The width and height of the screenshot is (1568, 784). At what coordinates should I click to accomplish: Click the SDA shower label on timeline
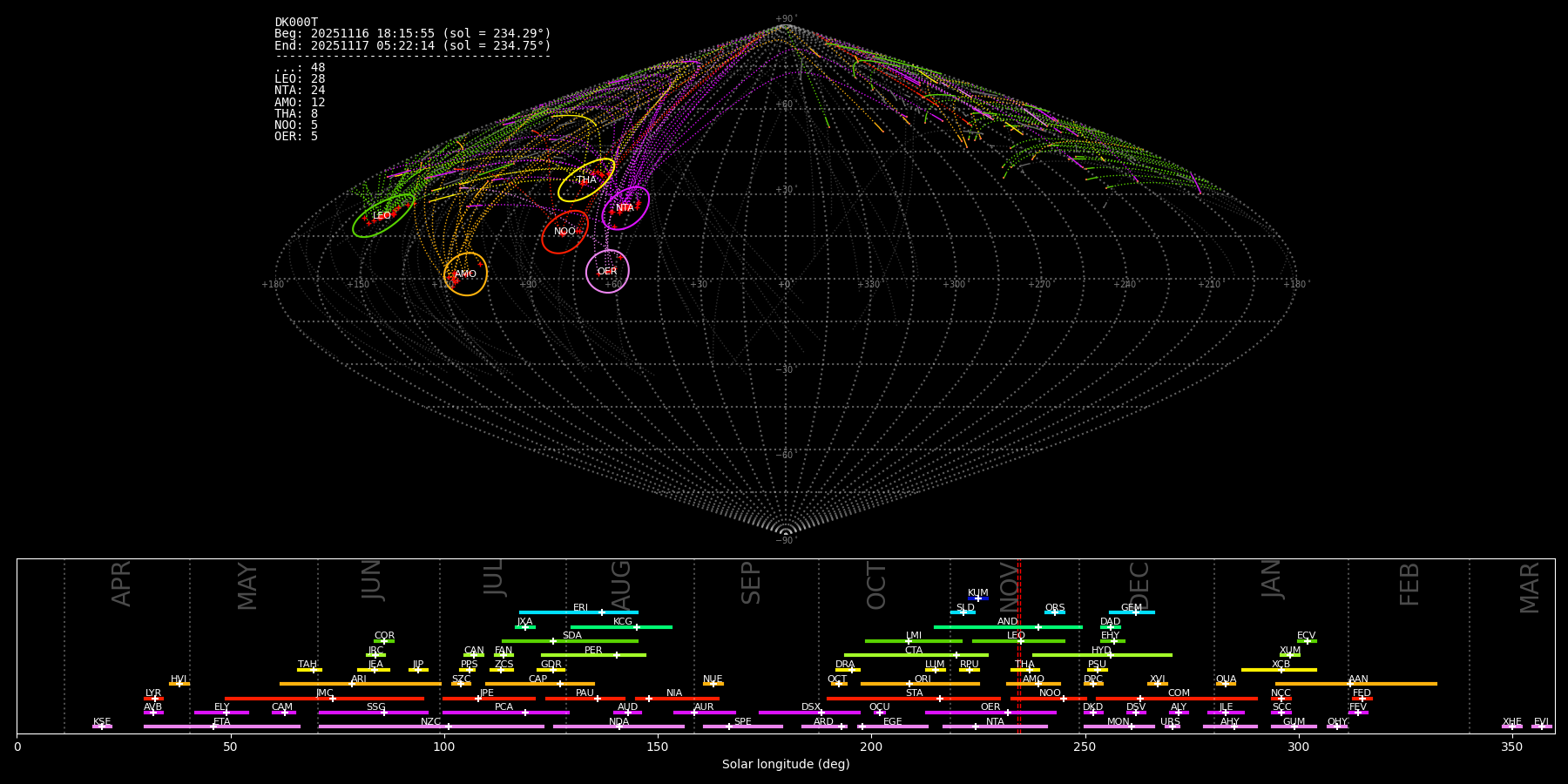[x=571, y=636]
